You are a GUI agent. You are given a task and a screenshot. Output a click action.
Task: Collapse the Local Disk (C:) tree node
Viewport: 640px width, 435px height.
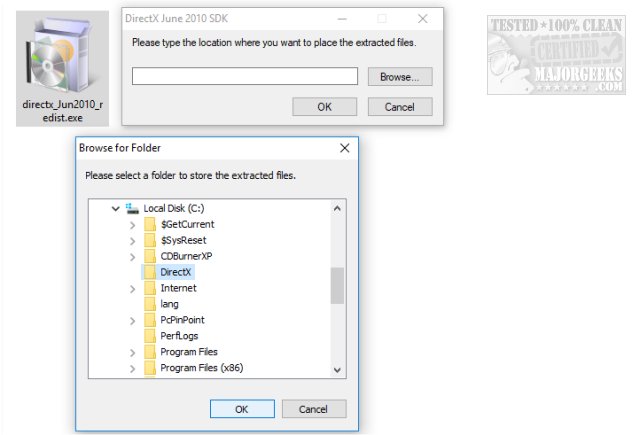click(116, 209)
